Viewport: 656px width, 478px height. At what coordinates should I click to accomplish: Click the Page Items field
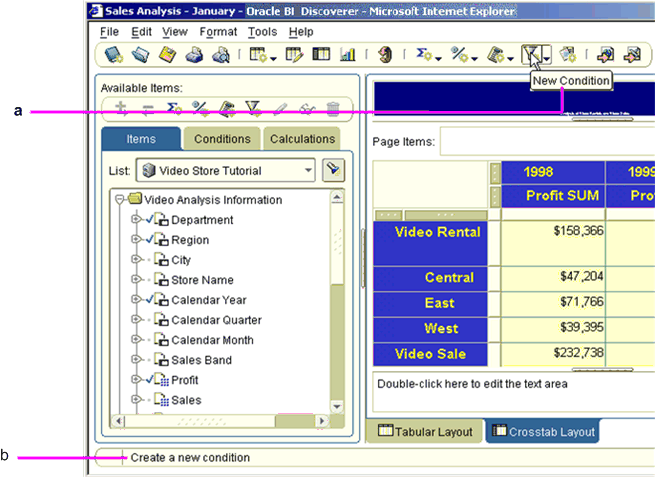(x=547, y=141)
